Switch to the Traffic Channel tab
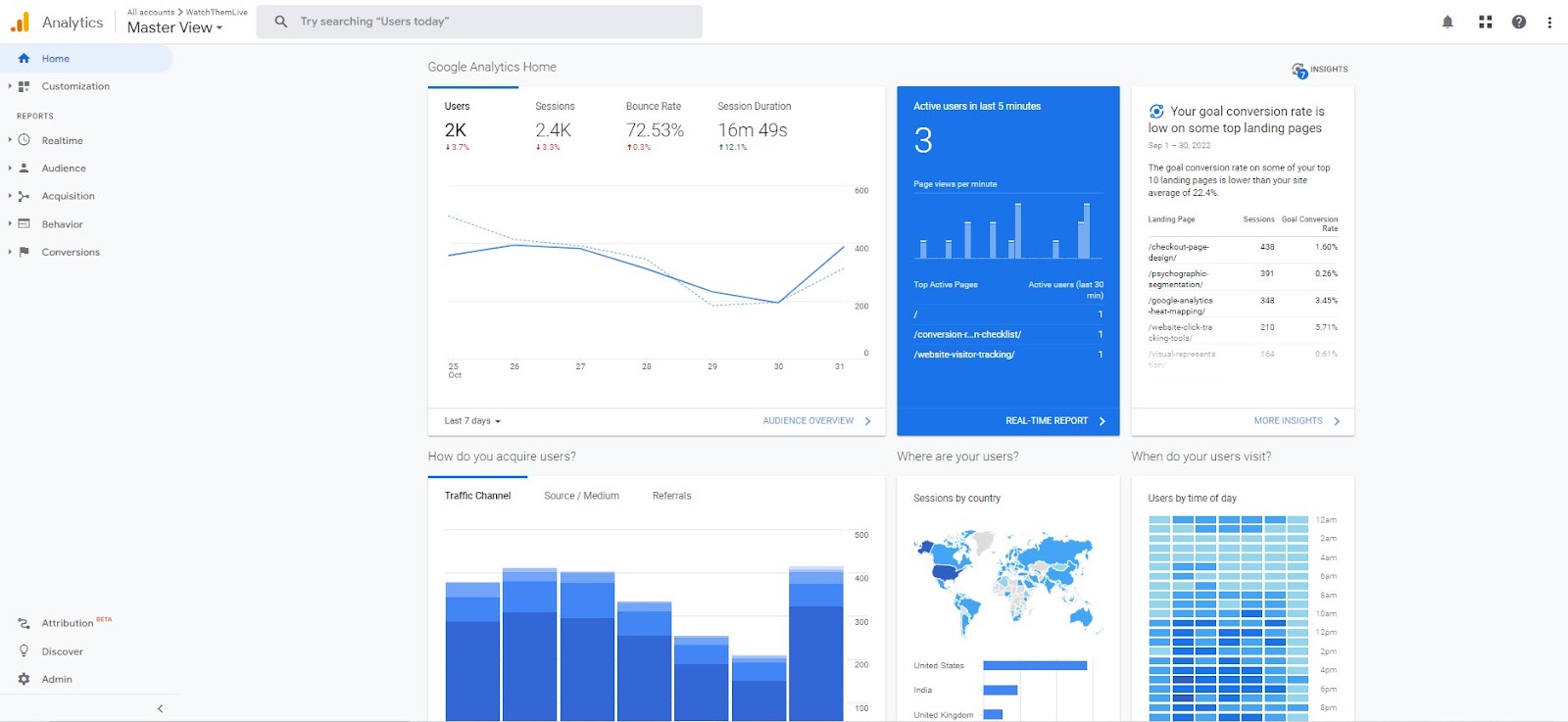Image resolution: width=1568 pixels, height=722 pixels. point(477,496)
